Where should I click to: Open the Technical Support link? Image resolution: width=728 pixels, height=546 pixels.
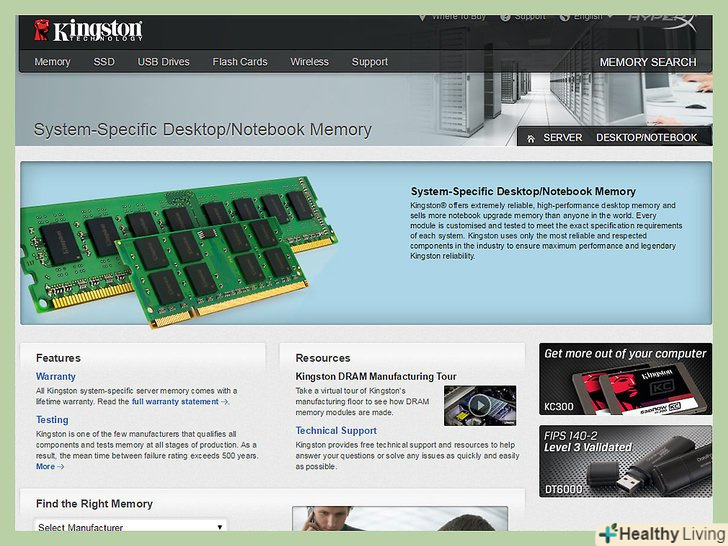(336, 430)
